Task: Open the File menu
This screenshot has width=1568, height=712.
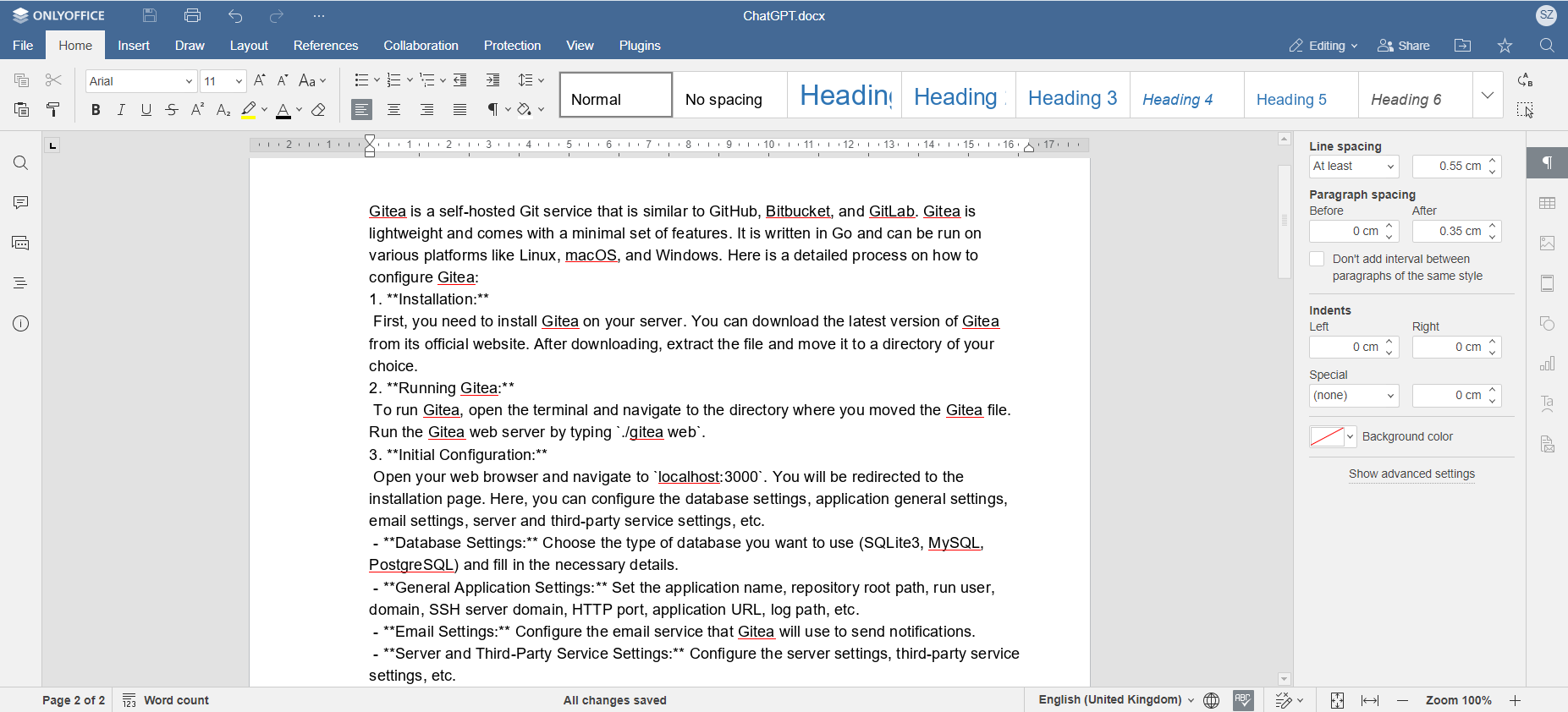Action: pyautogui.click(x=23, y=46)
